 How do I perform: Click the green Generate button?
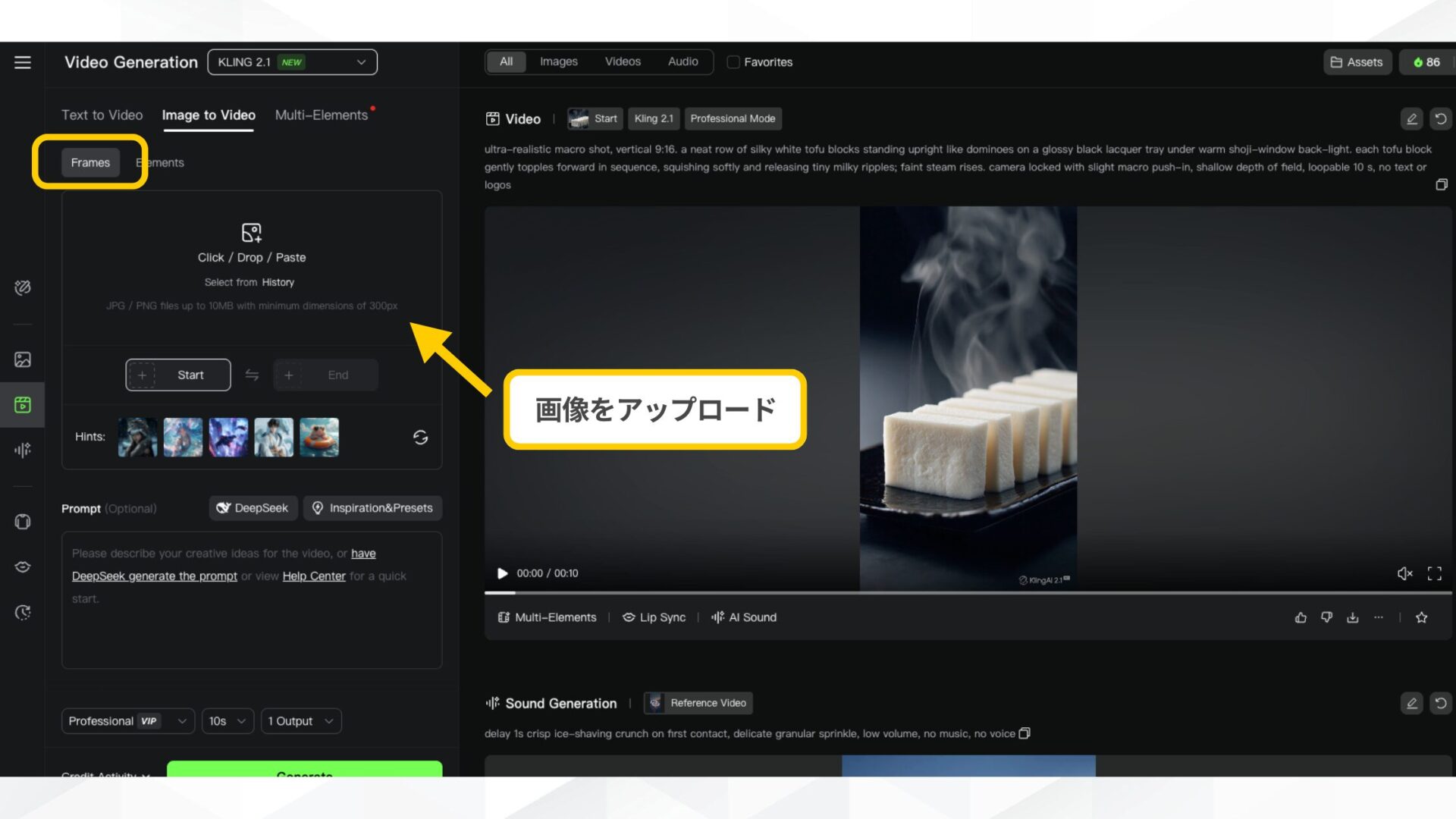pyautogui.click(x=304, y=773)
